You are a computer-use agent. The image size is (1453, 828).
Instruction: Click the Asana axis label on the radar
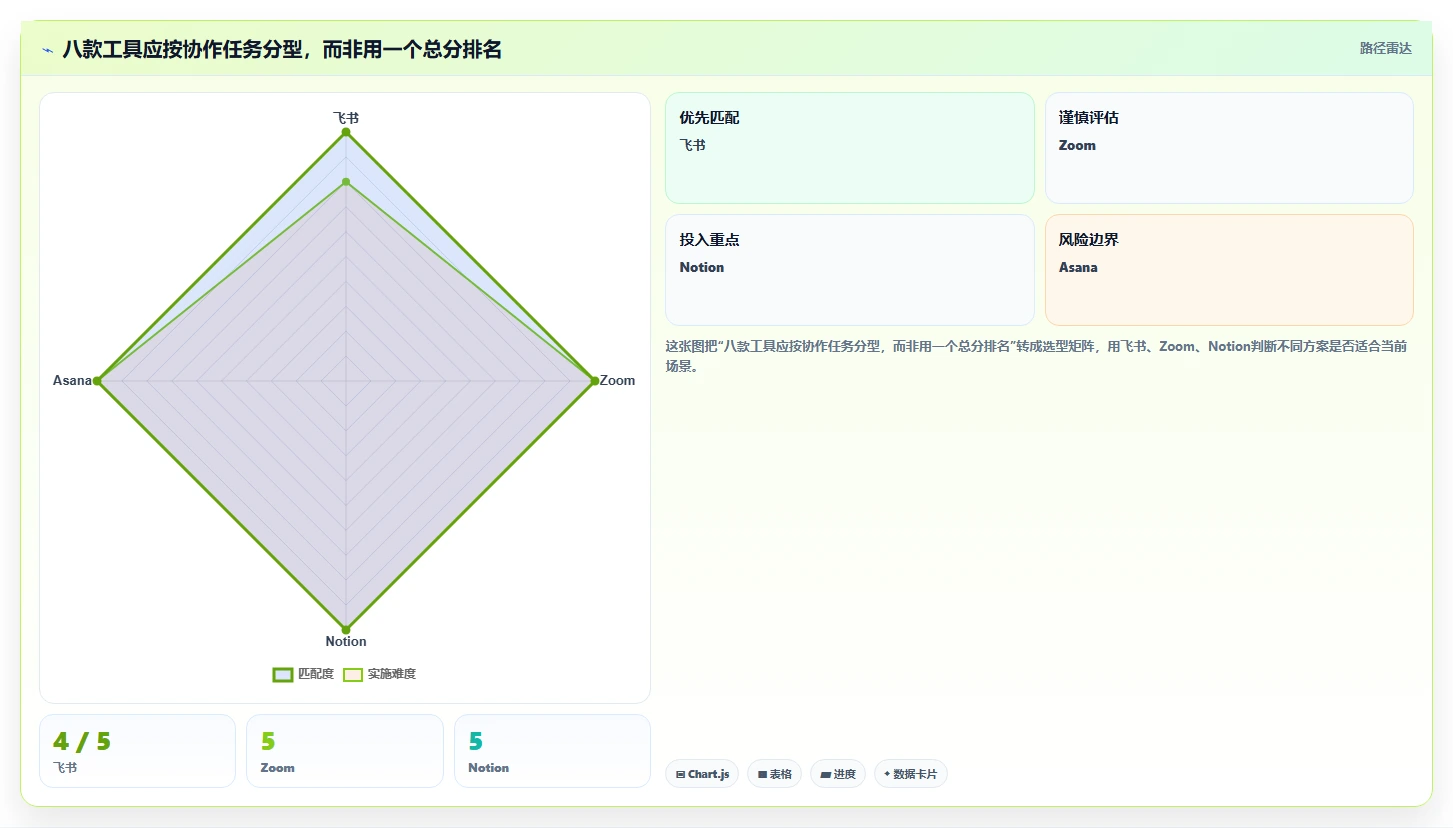(x=72, y=380)
